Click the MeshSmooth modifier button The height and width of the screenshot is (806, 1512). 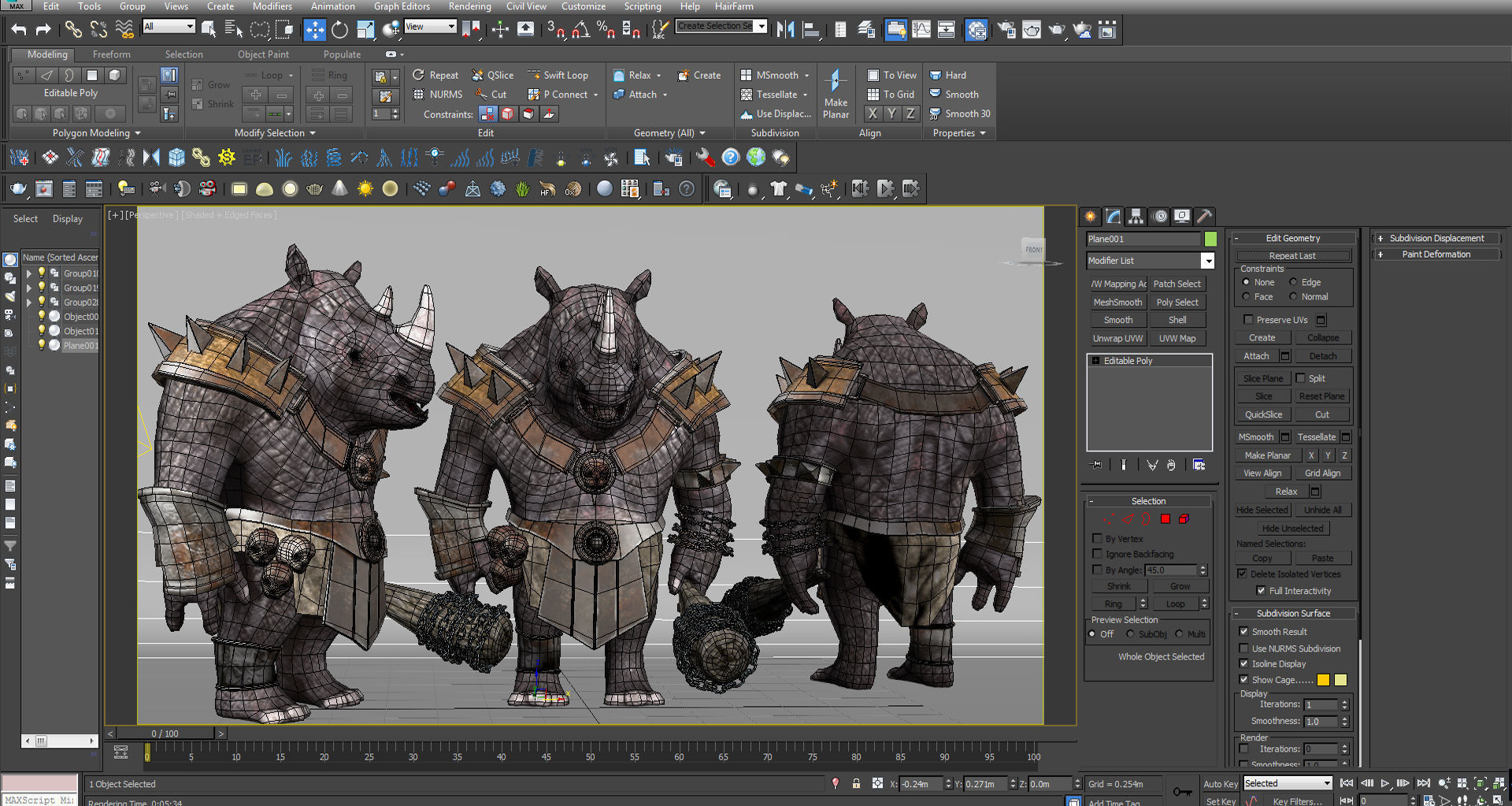tap(1117, 303)
